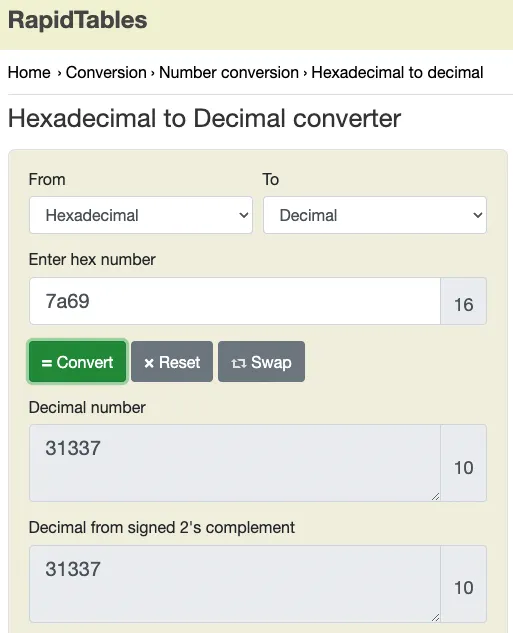Go to the Home breadcrumb link

[x=29, y=73]
